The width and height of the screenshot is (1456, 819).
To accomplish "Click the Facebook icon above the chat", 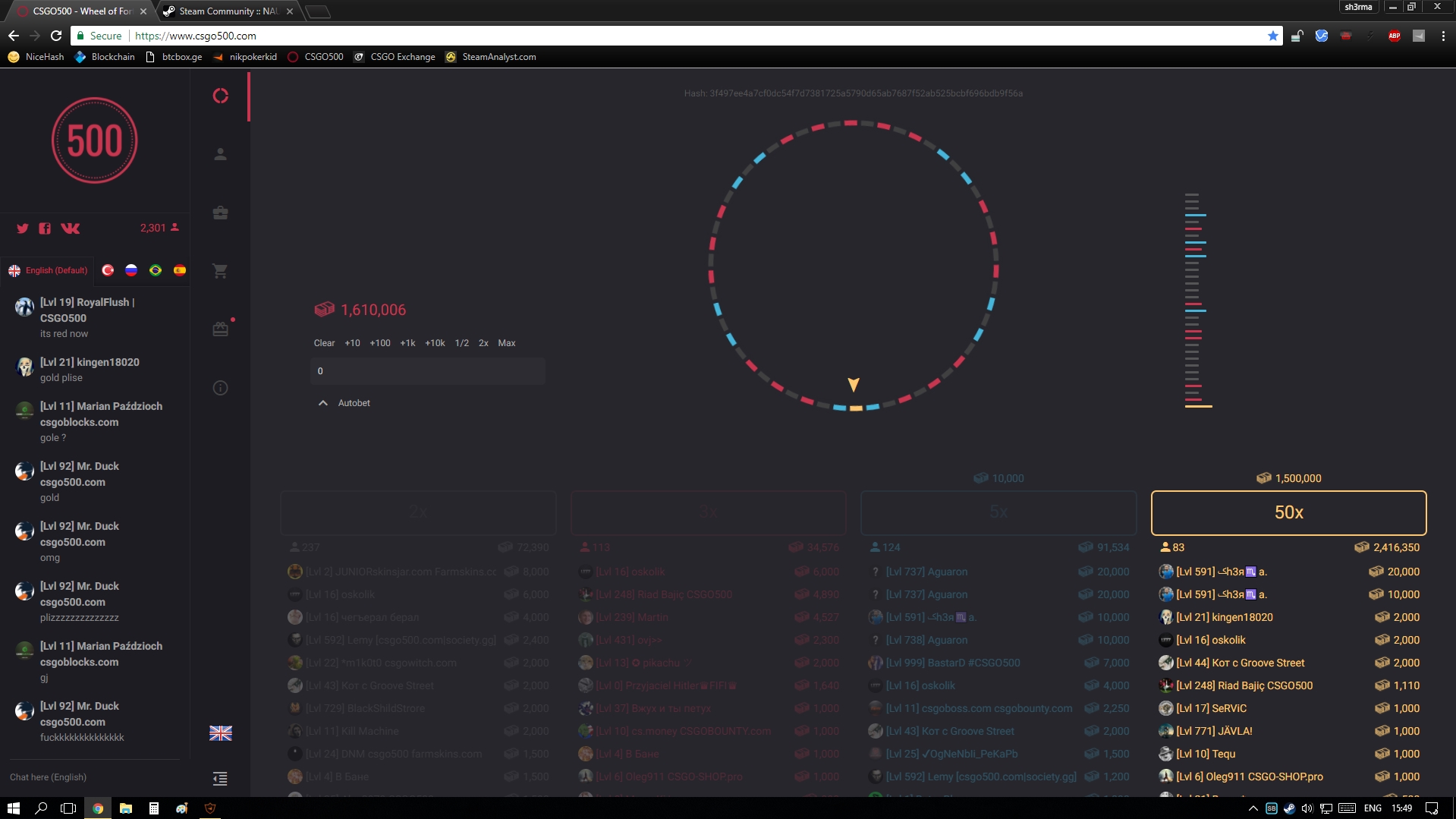I will pos(45,228).
